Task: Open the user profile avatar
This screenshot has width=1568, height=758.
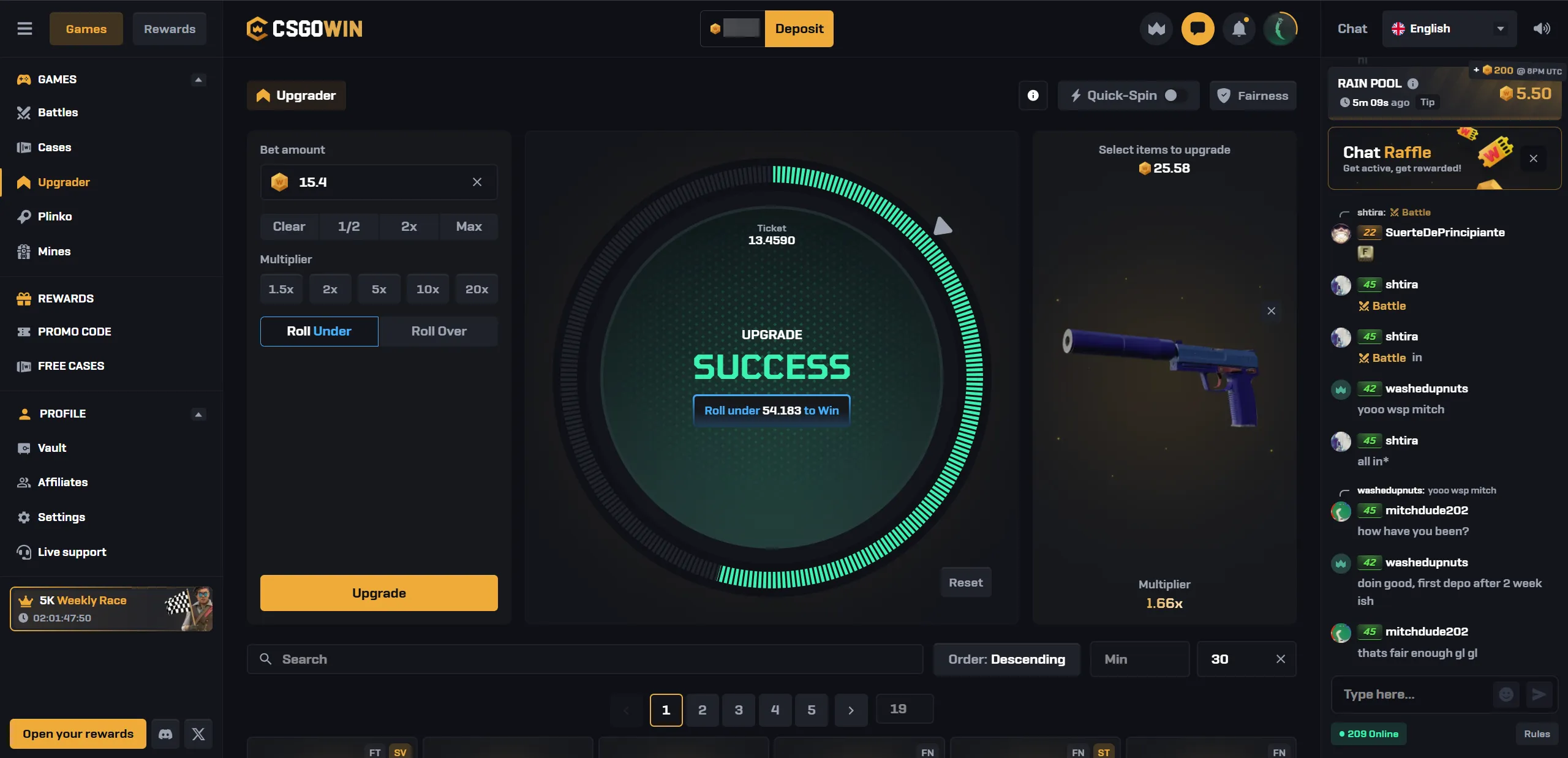Action: click(x=1280, y=29)
